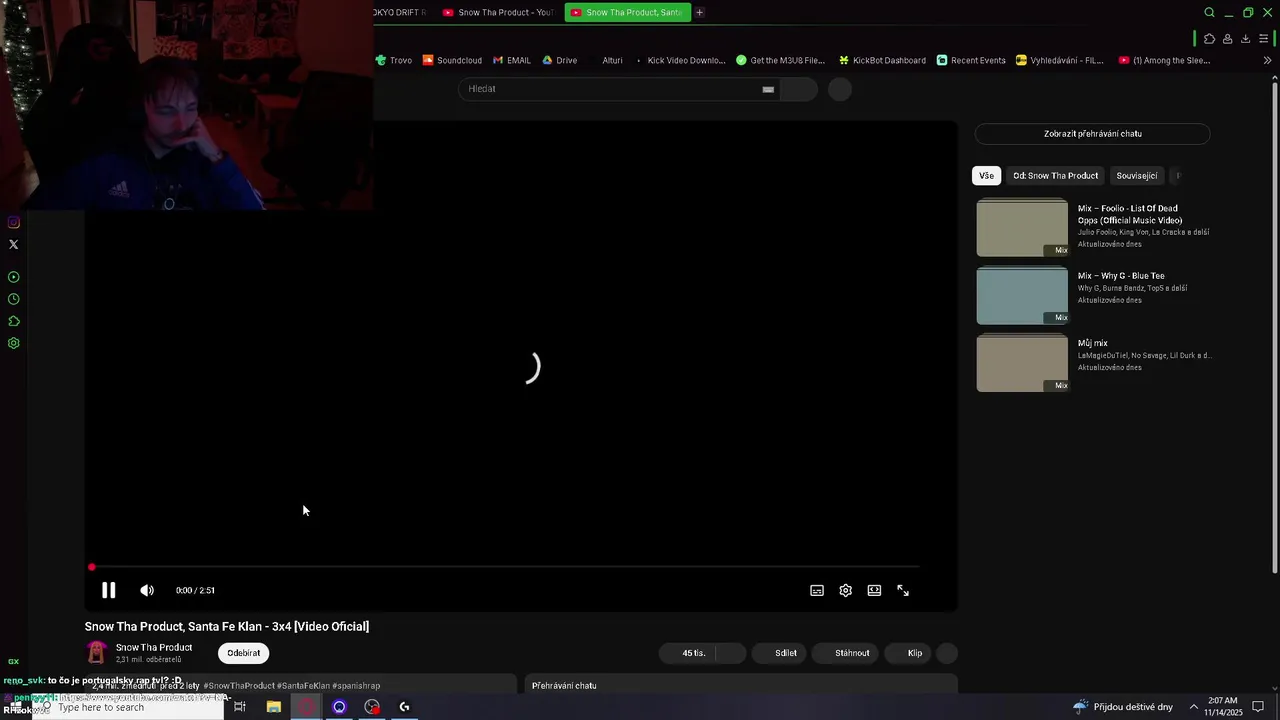
Task: Open the video in fullscreen
Action: (x=903, y=591)
